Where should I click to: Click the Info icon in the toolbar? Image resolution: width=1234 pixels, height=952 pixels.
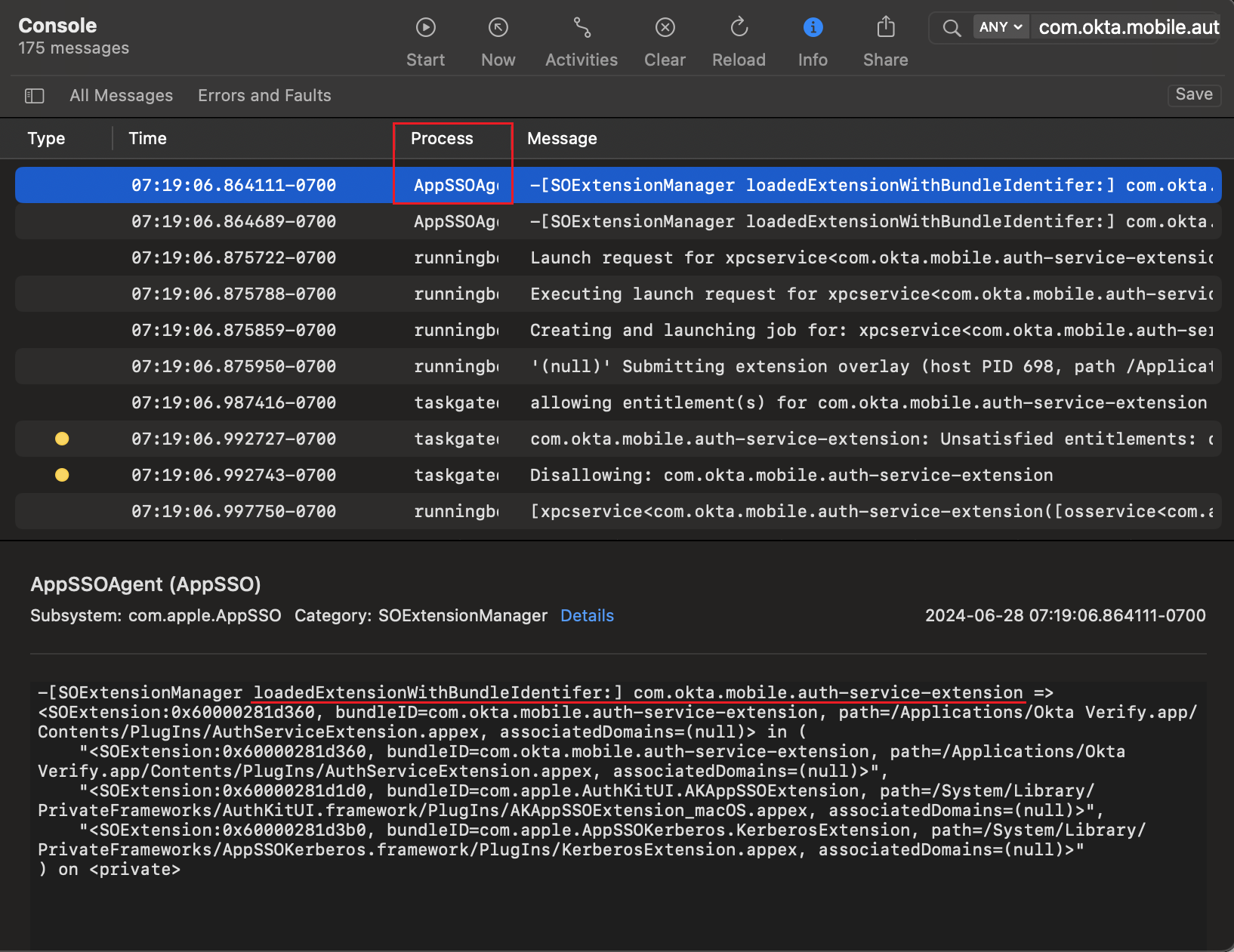[812, 27]
